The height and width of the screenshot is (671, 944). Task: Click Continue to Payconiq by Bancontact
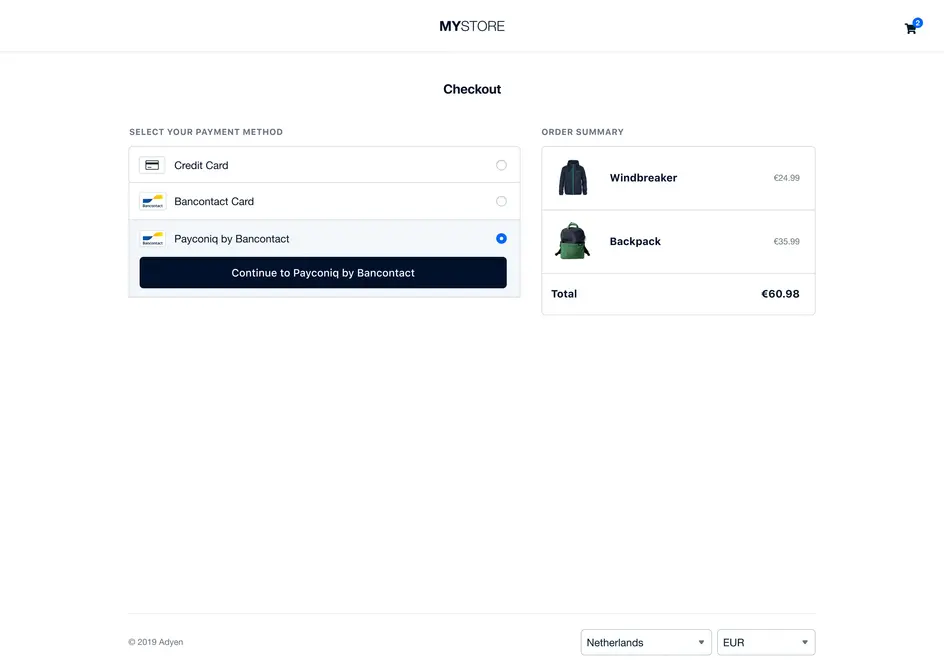[323, 272]
